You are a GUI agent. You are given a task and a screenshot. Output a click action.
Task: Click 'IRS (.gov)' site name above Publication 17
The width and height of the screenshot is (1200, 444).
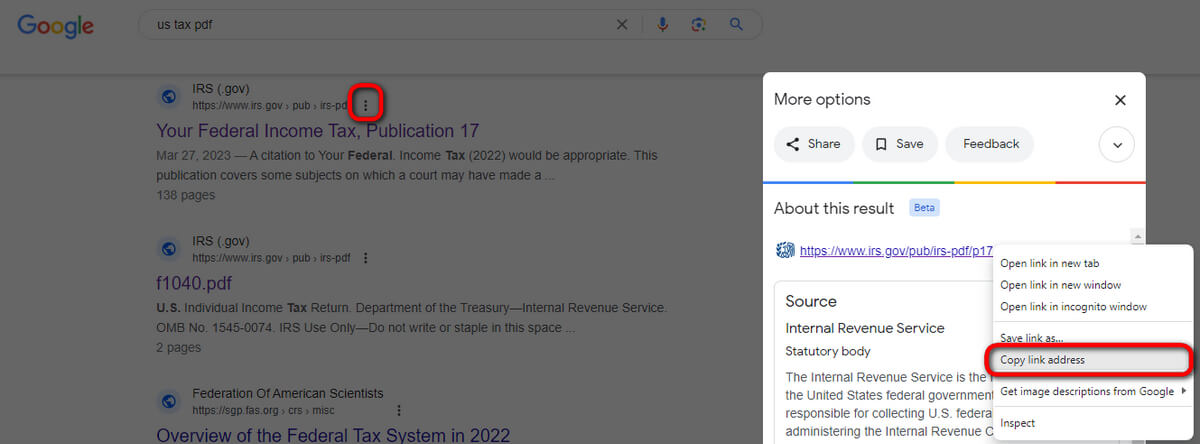[x=221, y=89]
